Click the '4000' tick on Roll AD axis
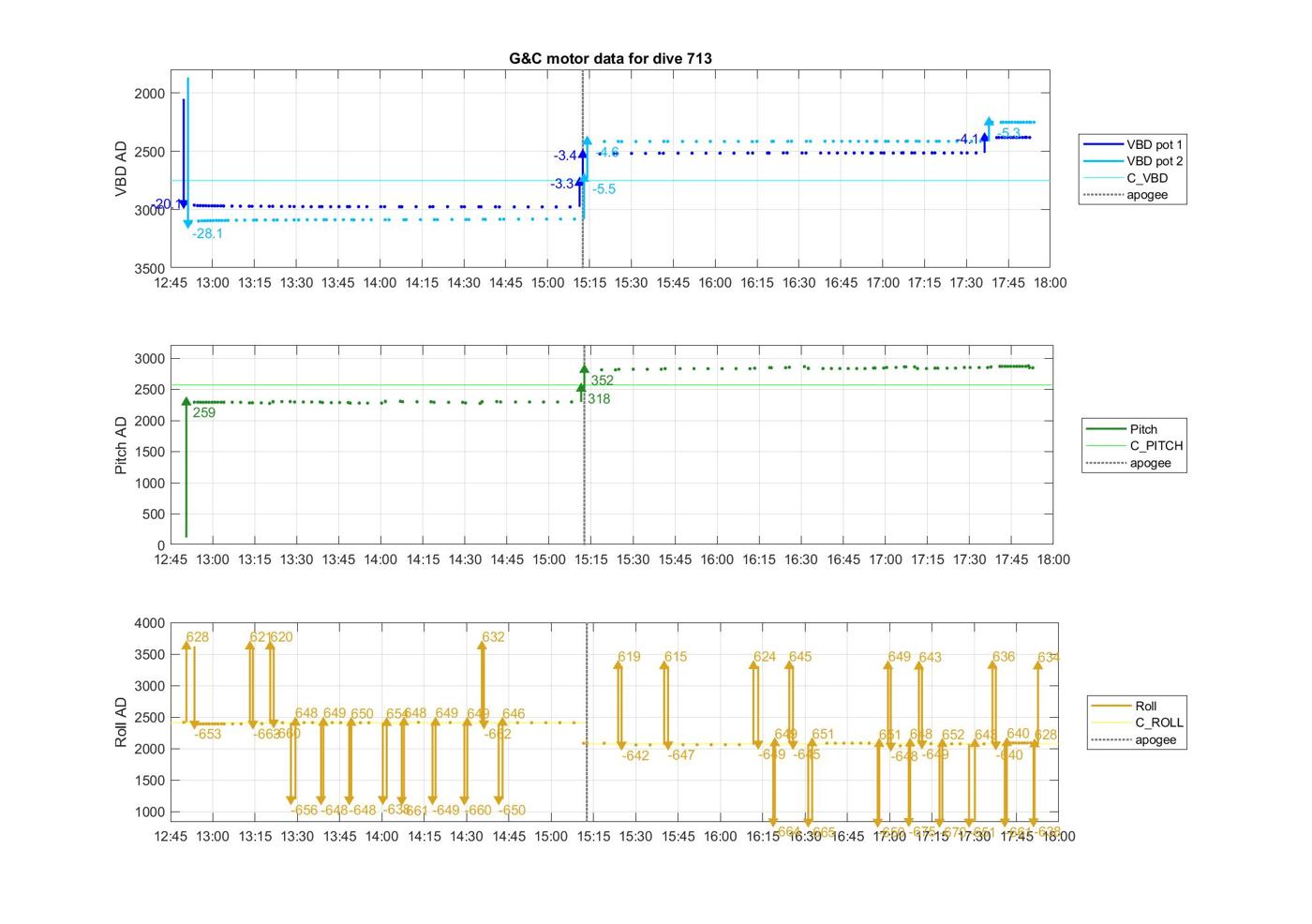Viewport: 1312px width, 924px height. coord(150,623)
